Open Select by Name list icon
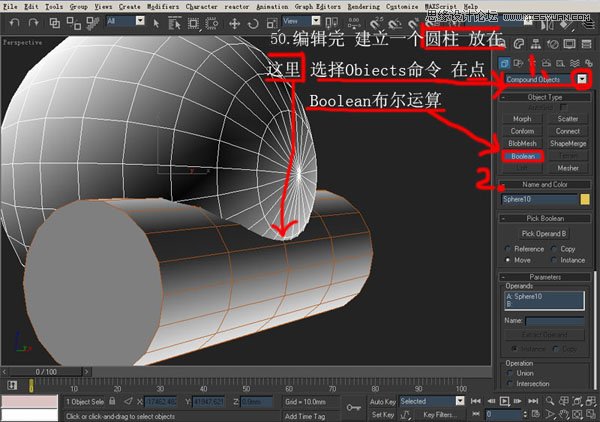Viewport: 600px width, 422px height. (174, 23)
